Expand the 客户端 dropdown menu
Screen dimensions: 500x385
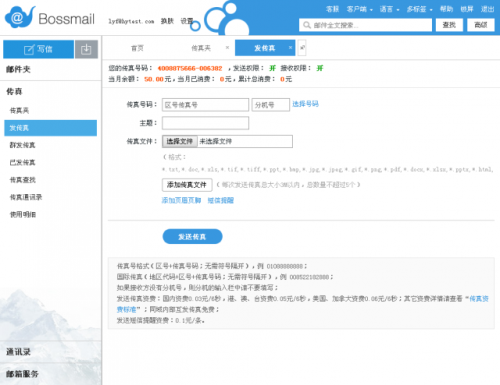(x=359, y=9)
